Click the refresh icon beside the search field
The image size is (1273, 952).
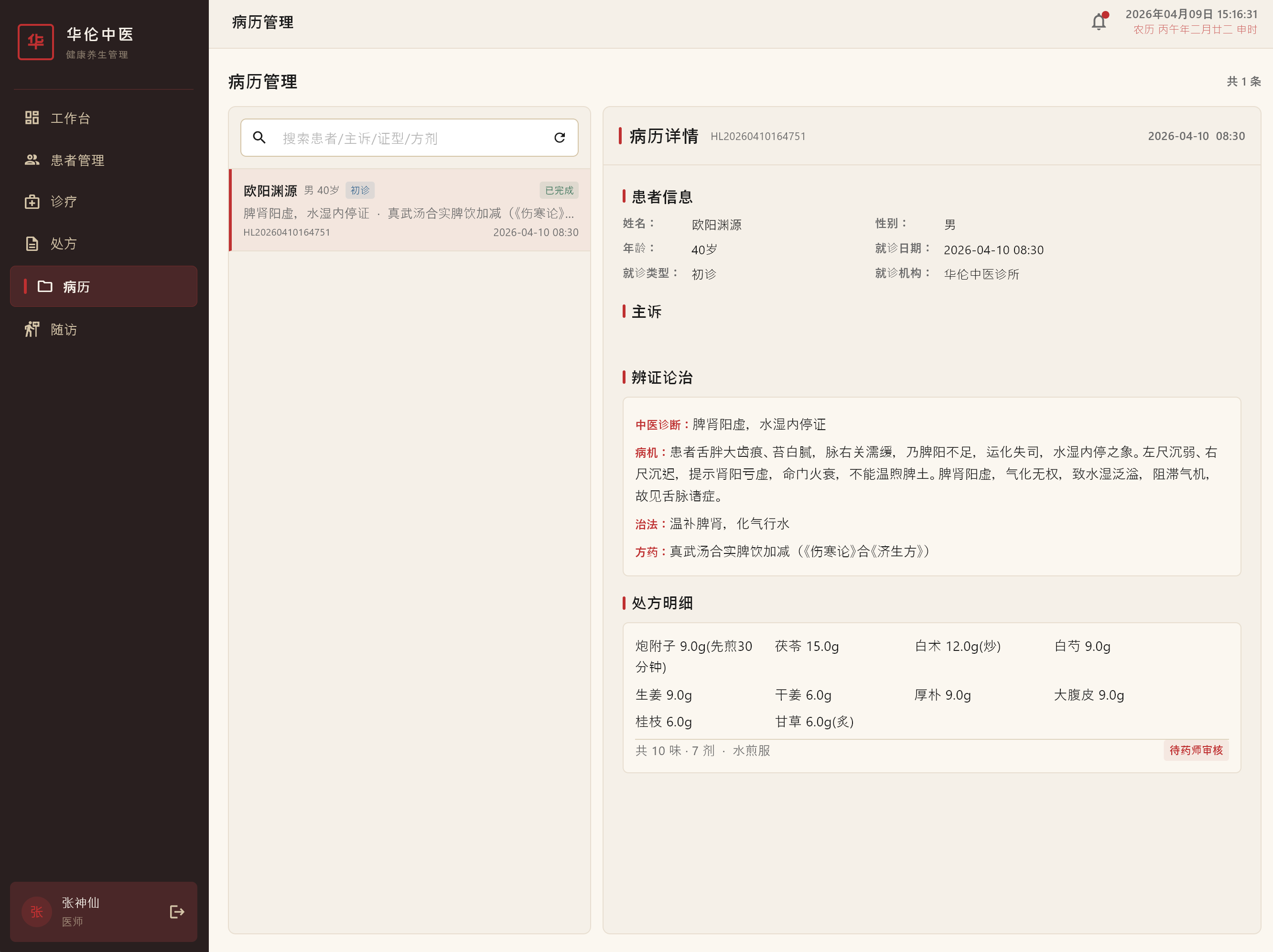[x=560, y=138]
